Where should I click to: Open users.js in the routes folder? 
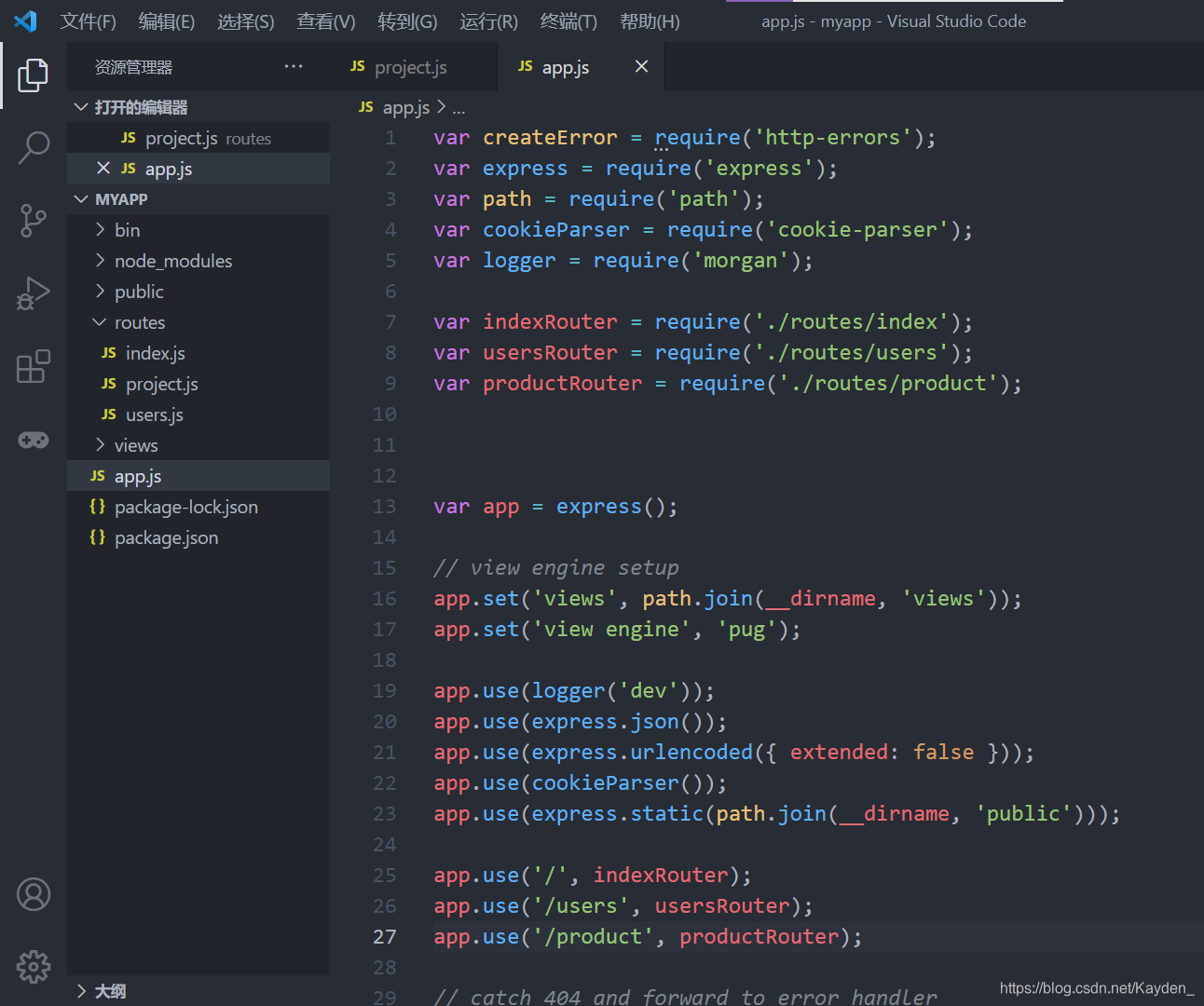click(198, 415)
